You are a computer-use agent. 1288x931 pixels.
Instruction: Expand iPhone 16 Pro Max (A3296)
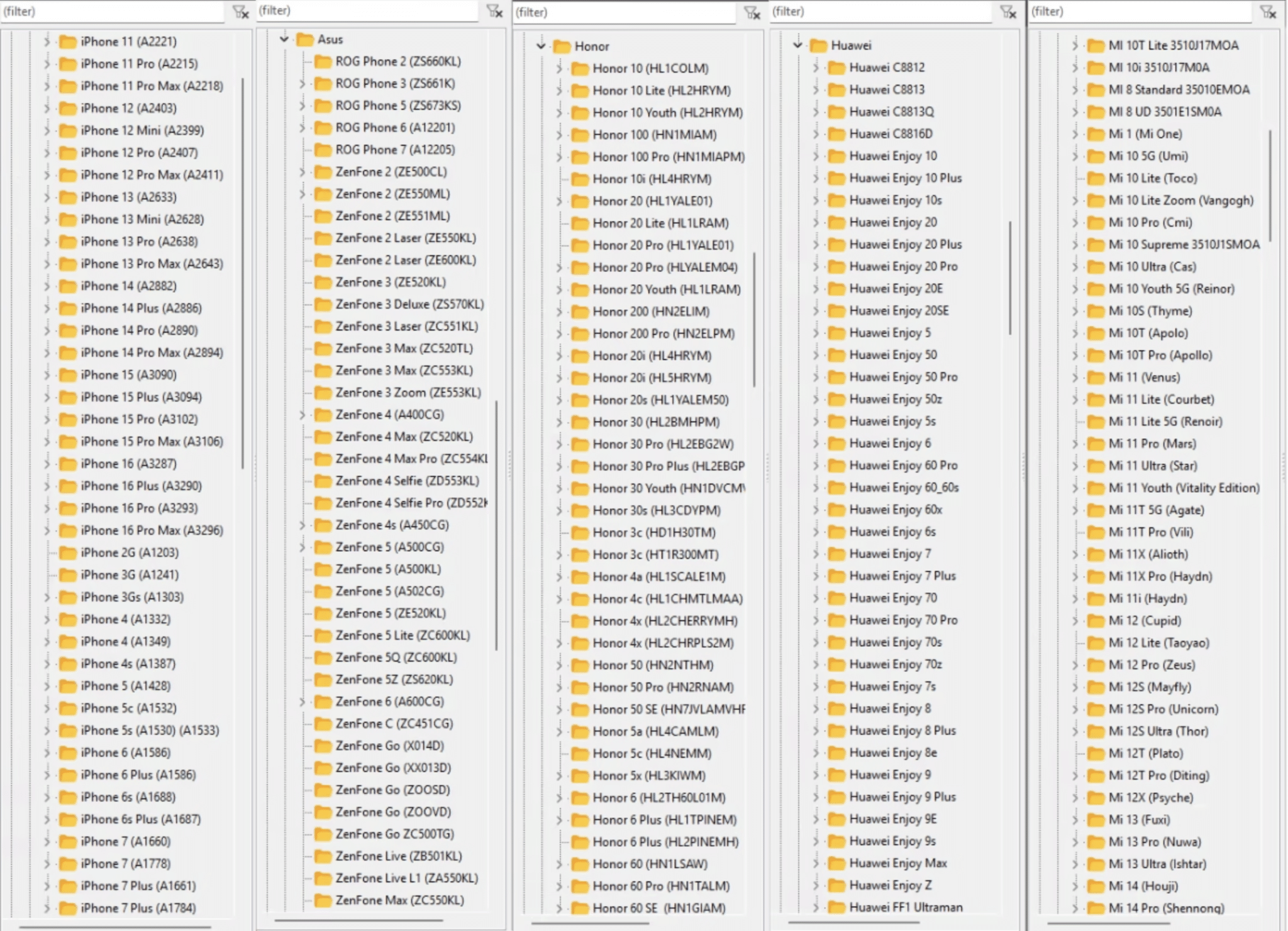click(47, 530)
